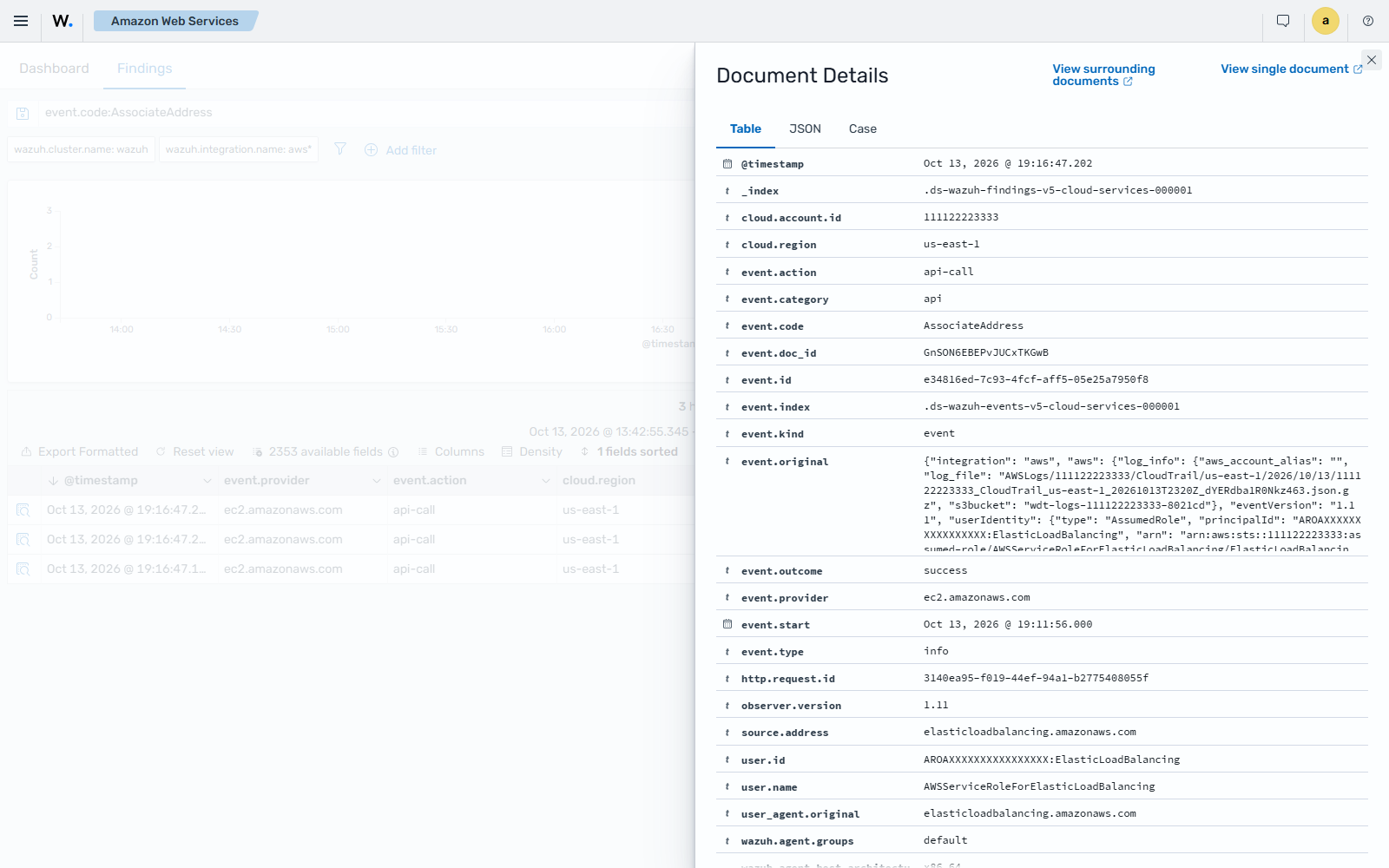Go to the Findings tab

pos(144,69)
